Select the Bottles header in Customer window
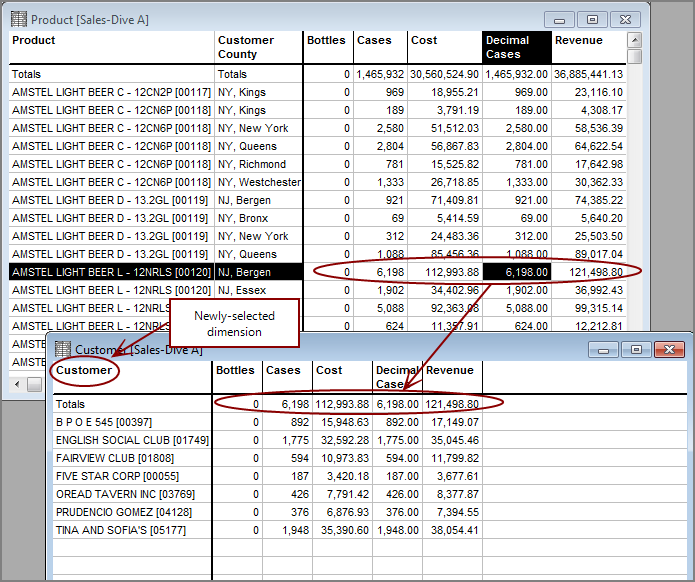Screen dimensions: 695x582 [237, 377]
